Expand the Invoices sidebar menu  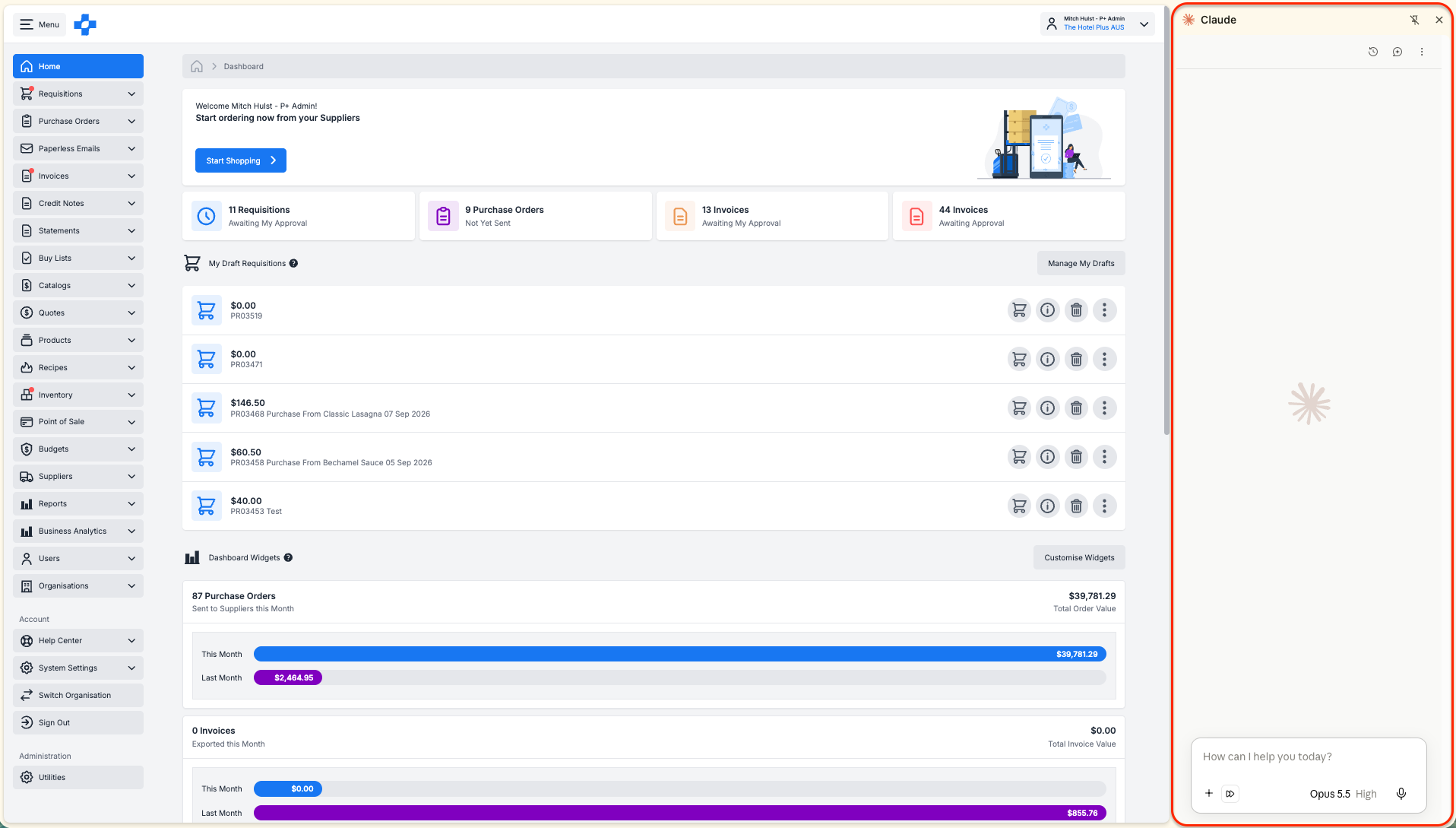[78, 176]
